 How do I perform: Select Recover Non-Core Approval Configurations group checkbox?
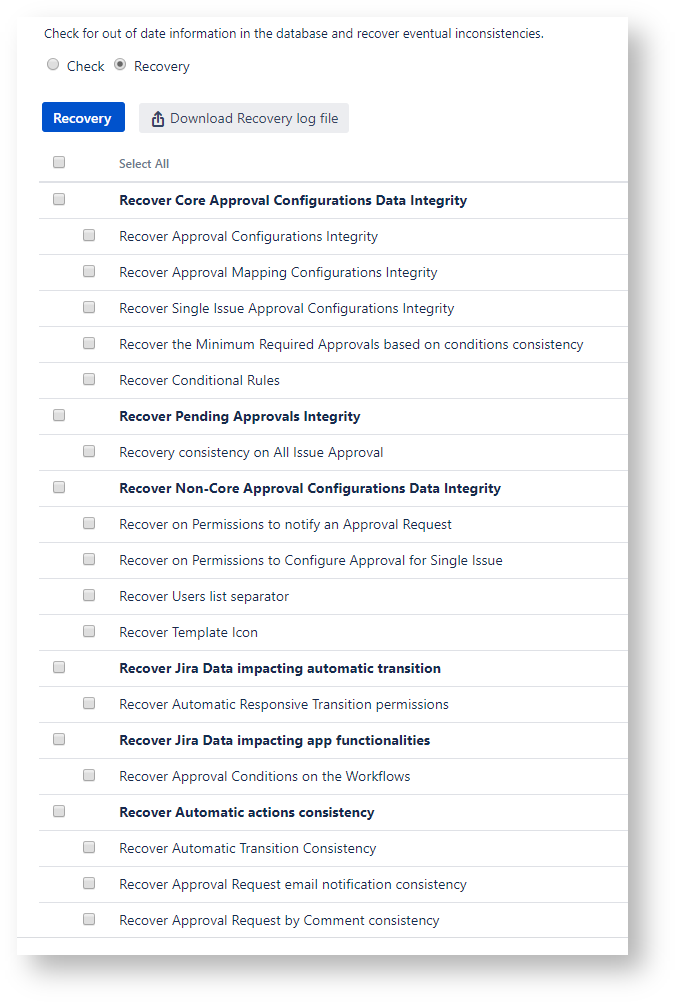pyautogui.click(x=59, y=487)
